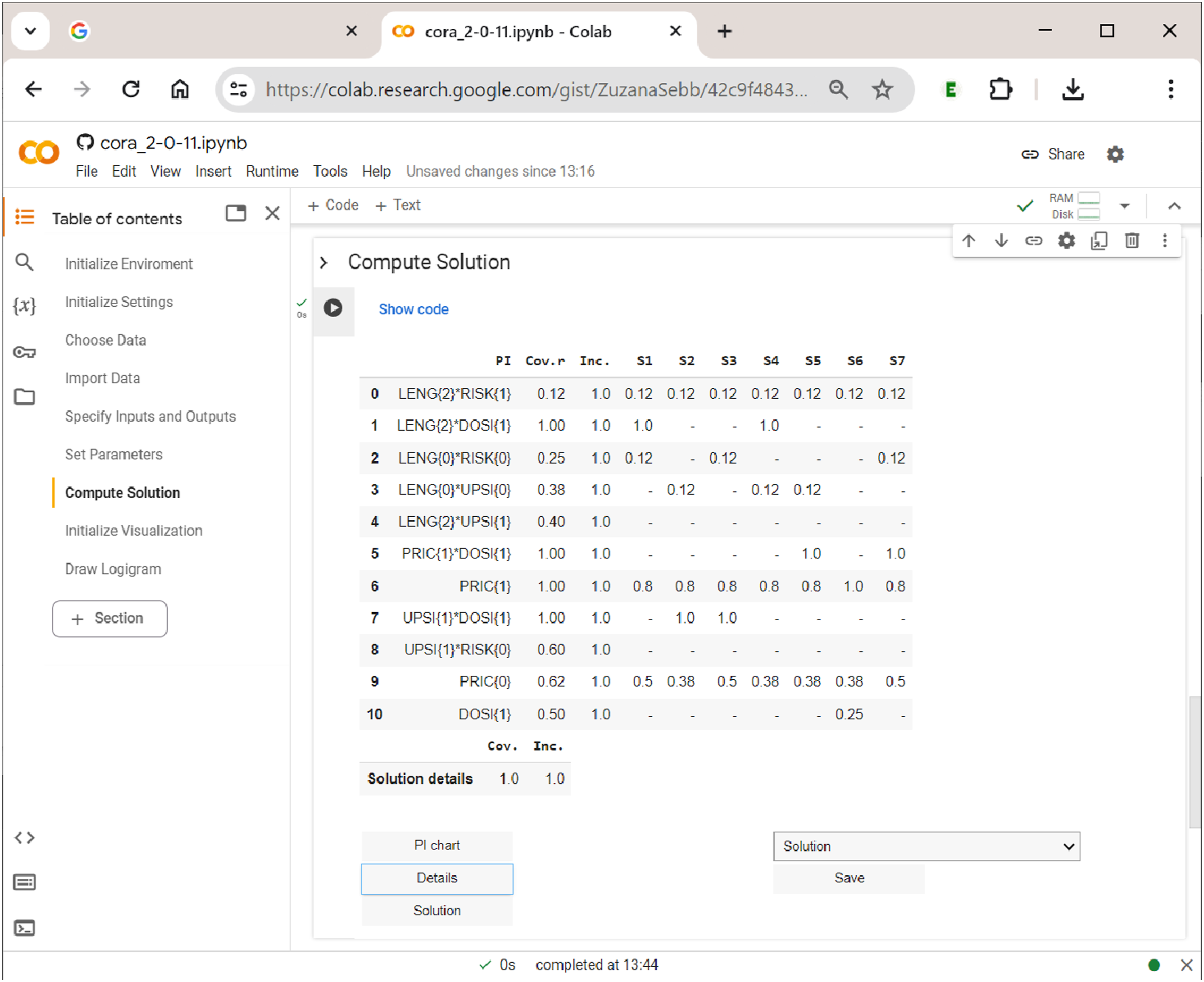
Task: Open the Runtime menu
Action: click(271, 171)
